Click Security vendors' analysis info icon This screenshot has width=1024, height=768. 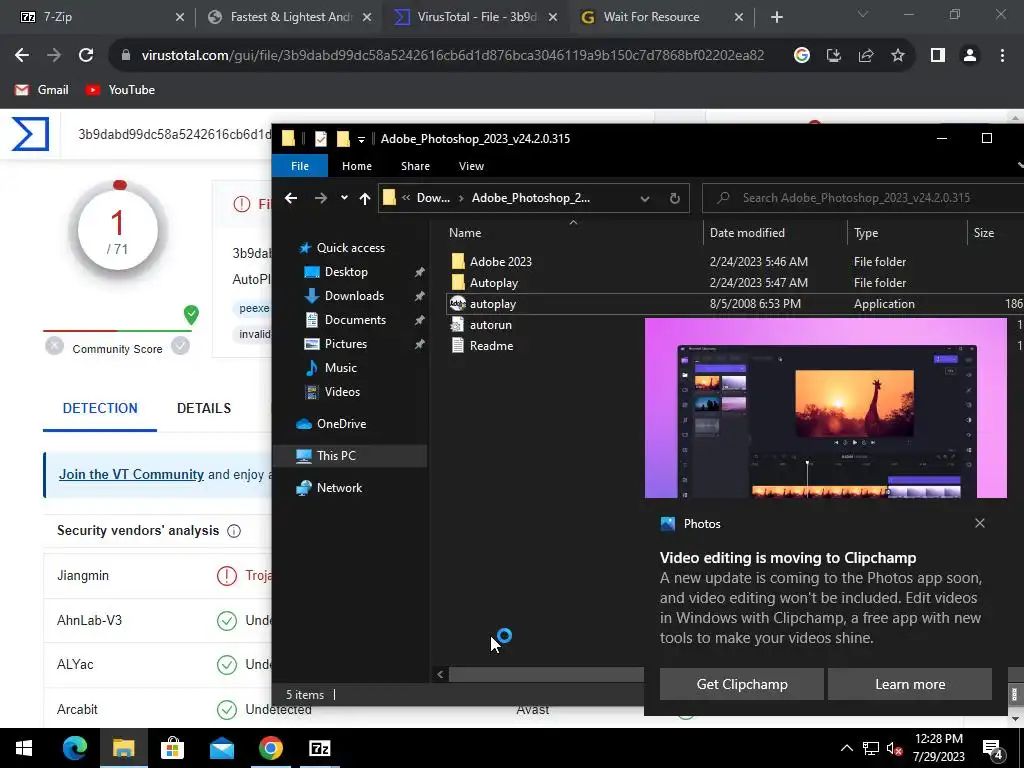click(234, 531)
